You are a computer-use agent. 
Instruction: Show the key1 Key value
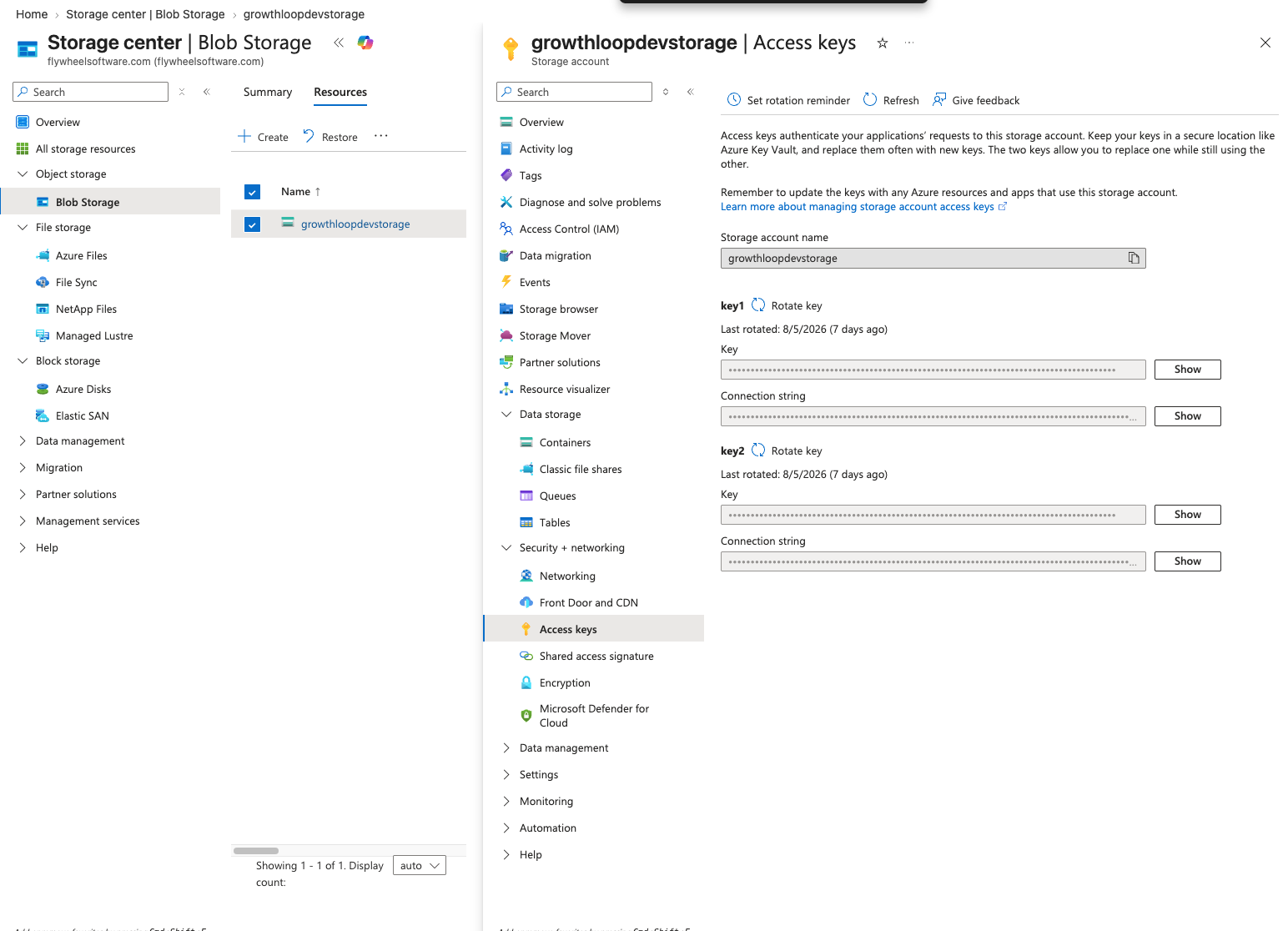tap(1187, 370)
